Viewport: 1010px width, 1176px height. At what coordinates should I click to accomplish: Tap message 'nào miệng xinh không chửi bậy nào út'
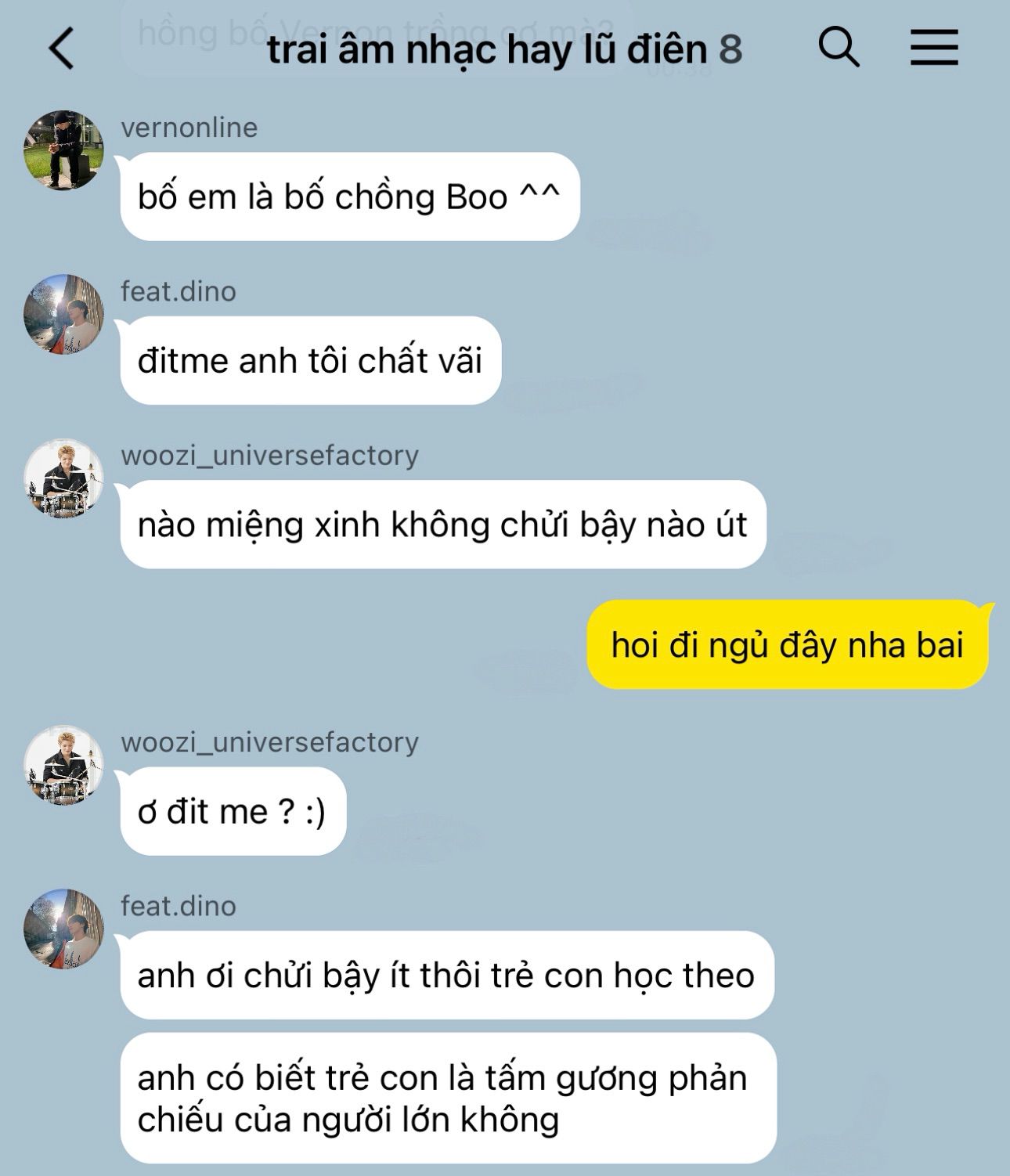[x=442, y=525]
